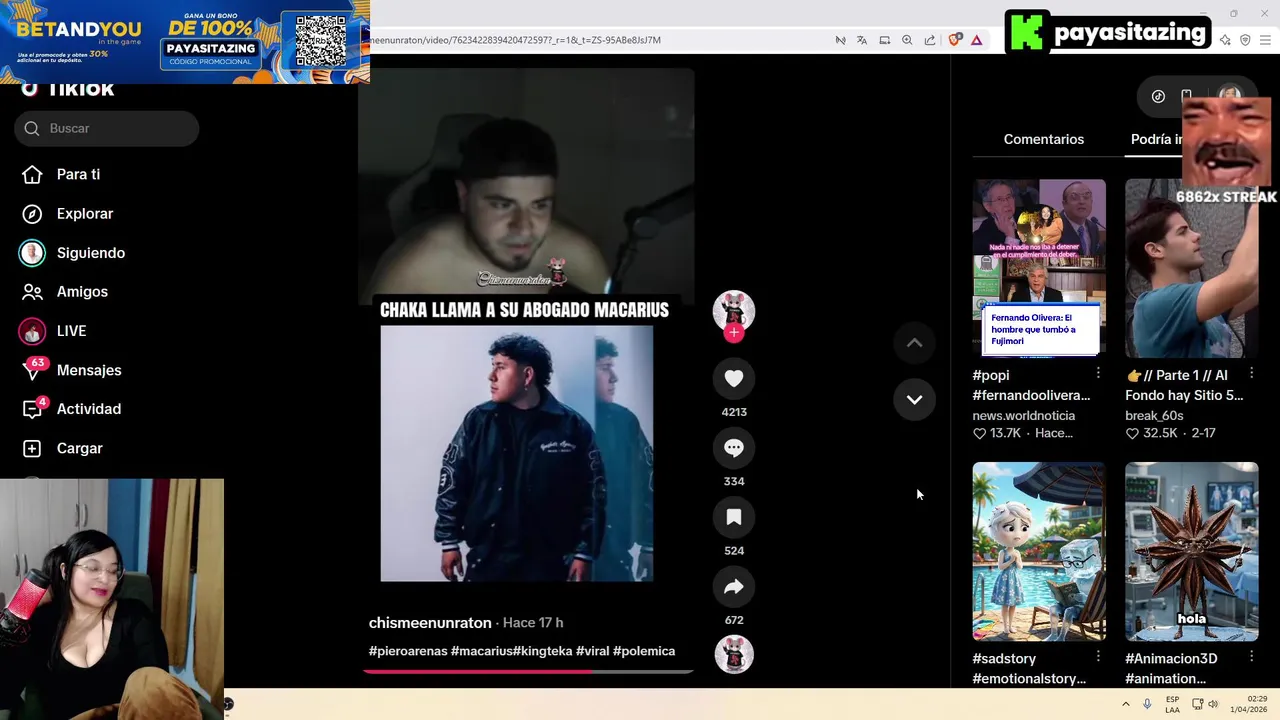The image size is (1280, 720).
Task: Switch to the Podría interesarte tab
Action: pos(1156,139)
